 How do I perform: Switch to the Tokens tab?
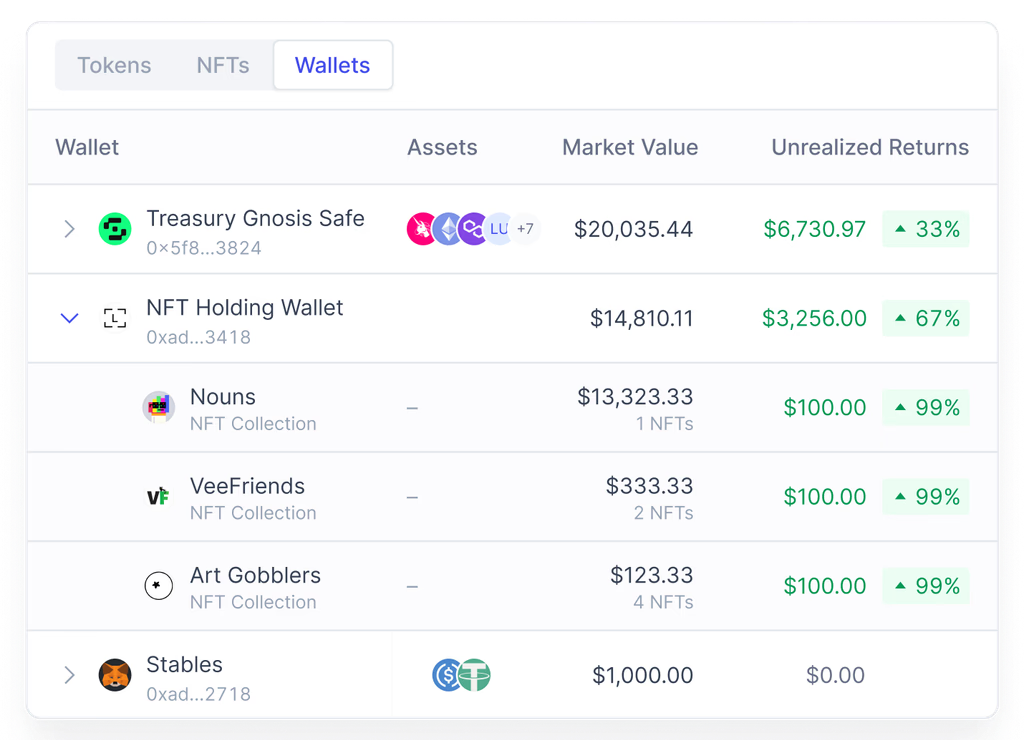point(114,65)
